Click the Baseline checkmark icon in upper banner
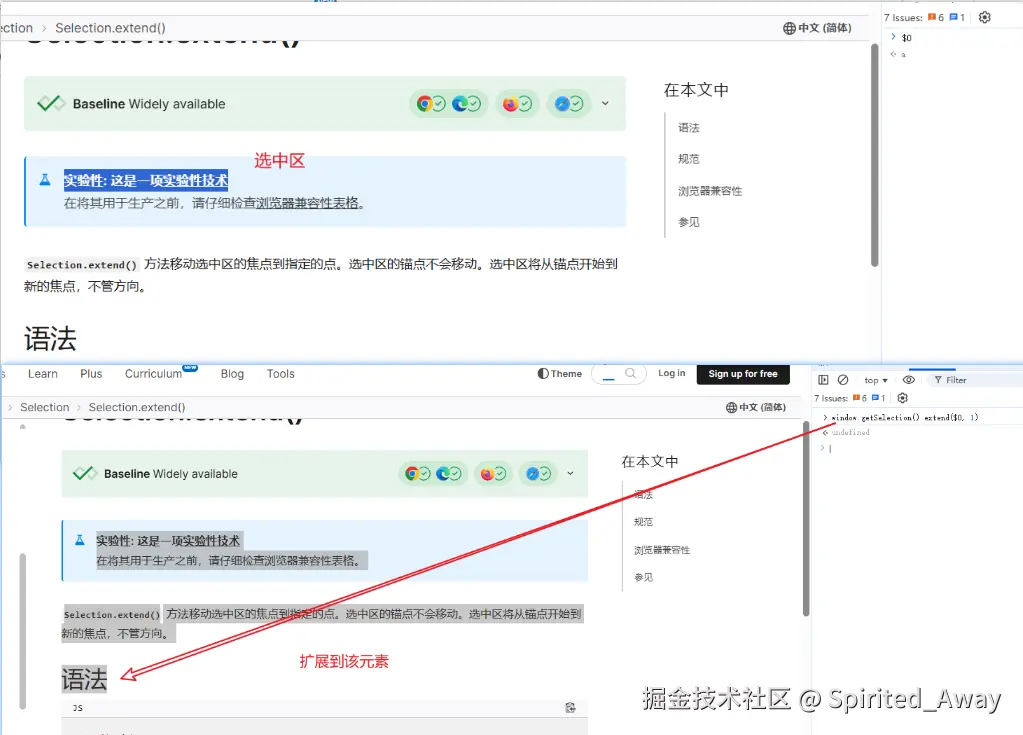The height and width of the screenshot is (735, 1023). pos(51,103)
